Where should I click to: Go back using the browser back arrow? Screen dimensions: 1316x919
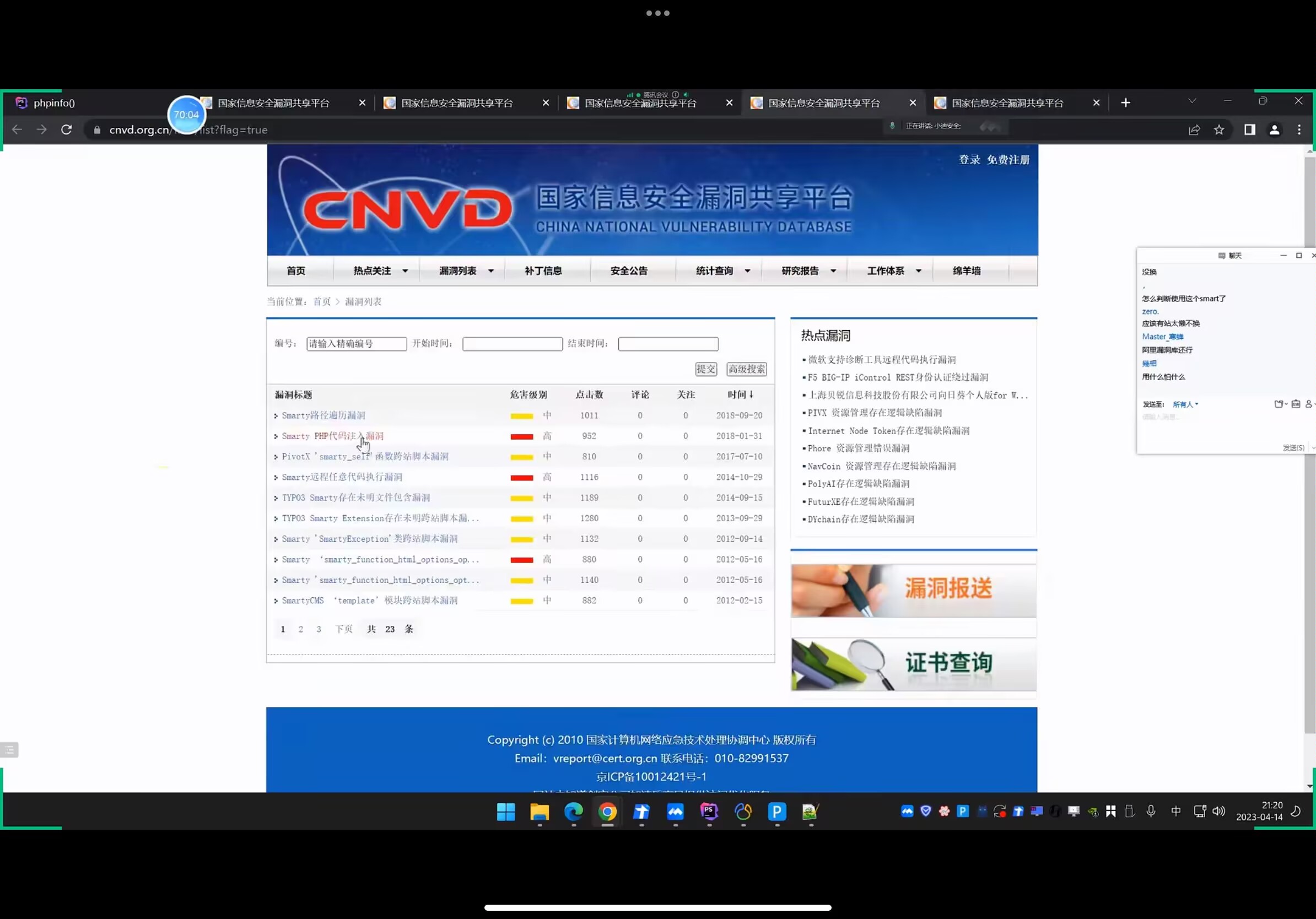[x=17, y=129]
